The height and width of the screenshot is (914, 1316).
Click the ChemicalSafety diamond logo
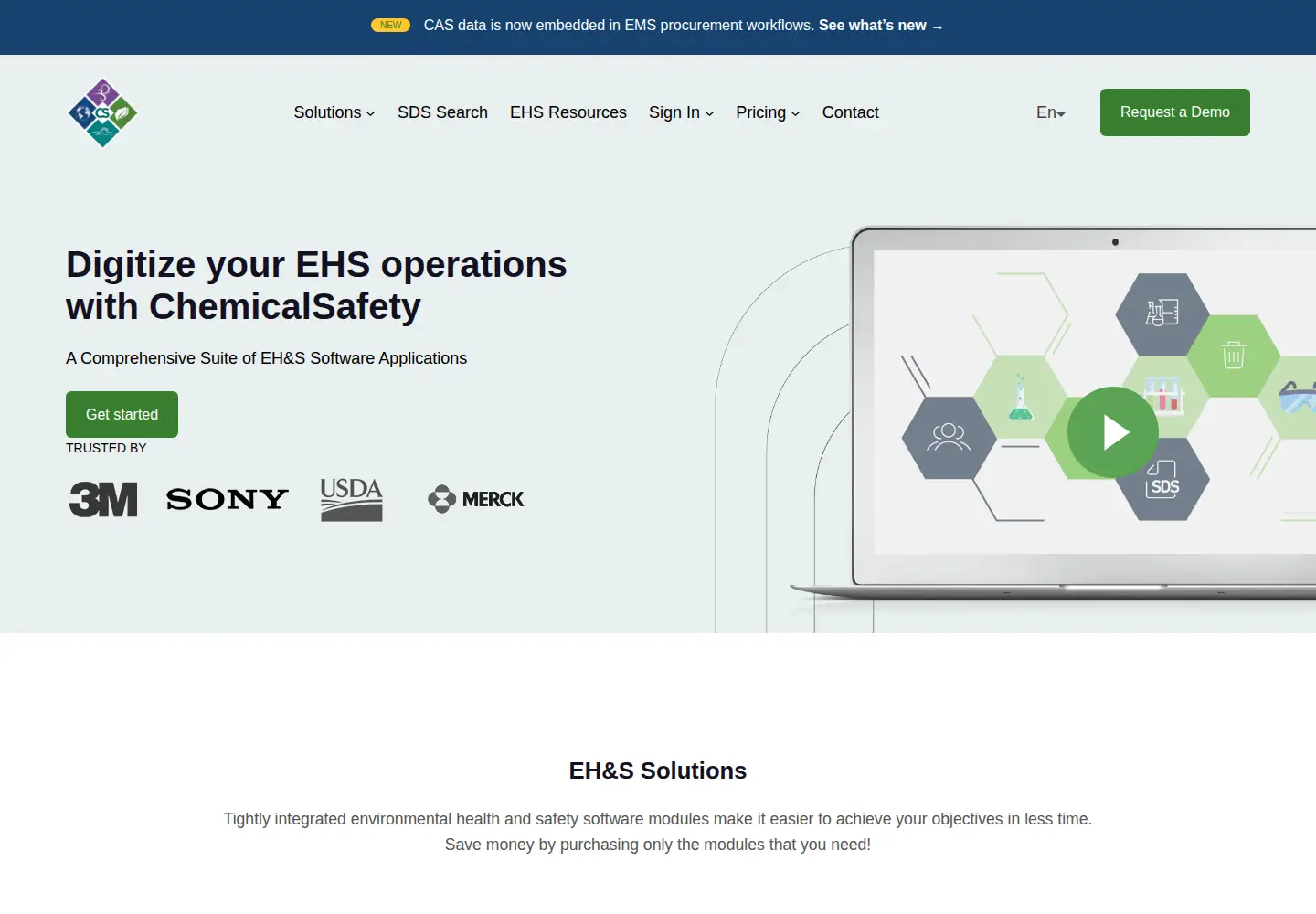(103, 112)
